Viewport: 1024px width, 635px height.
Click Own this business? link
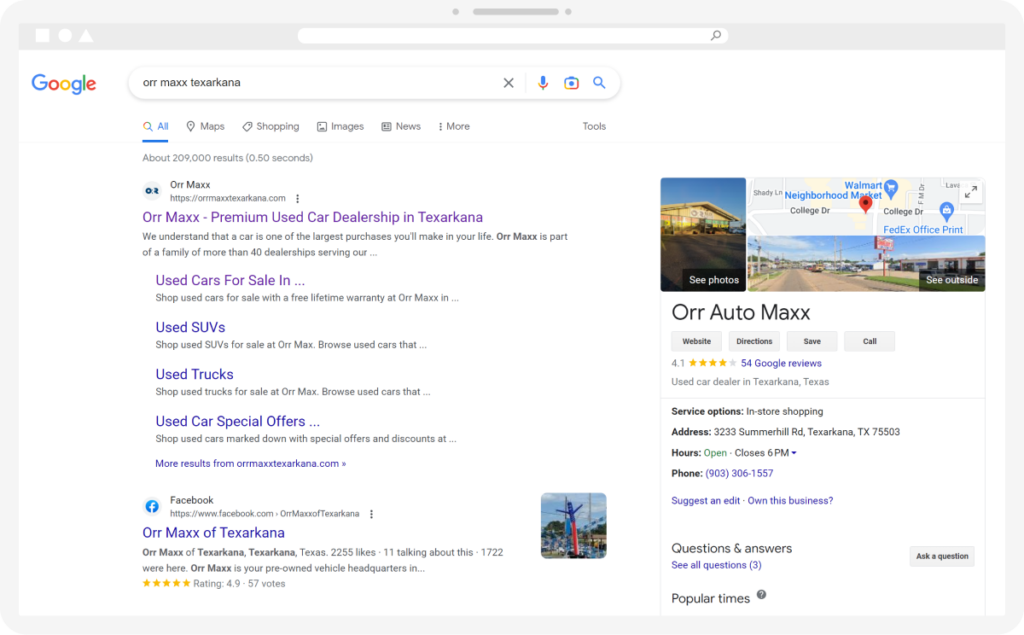click(790, 501)
